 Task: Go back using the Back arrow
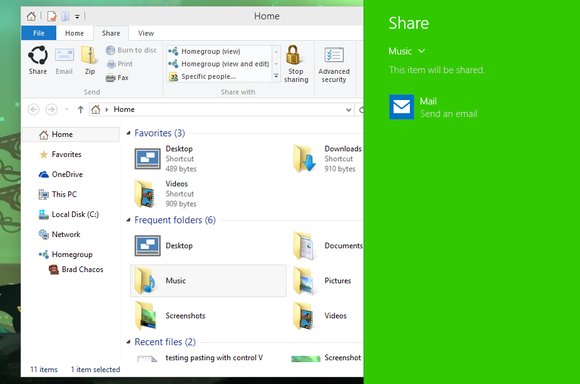34,110
